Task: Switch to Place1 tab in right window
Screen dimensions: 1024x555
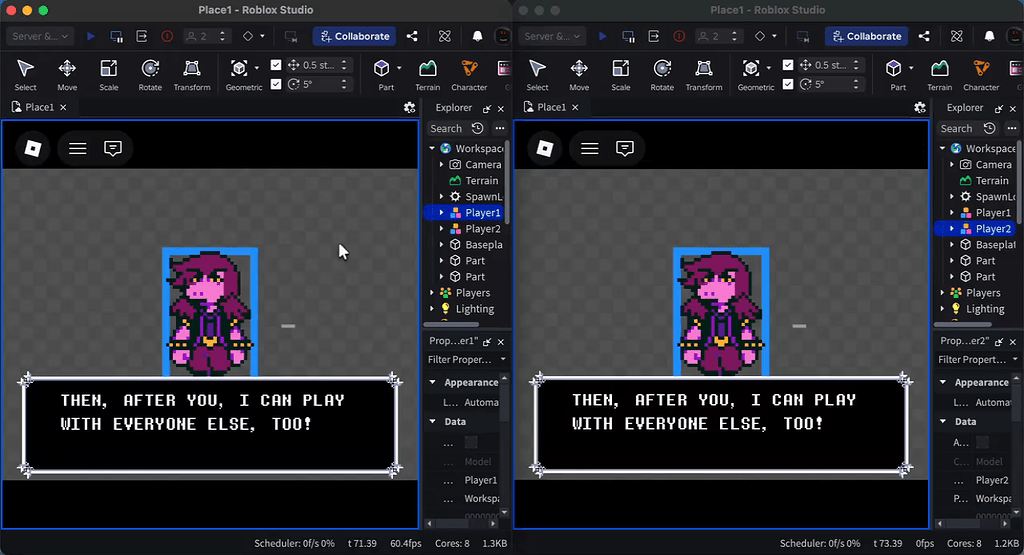Action: [x=551, y=107]
